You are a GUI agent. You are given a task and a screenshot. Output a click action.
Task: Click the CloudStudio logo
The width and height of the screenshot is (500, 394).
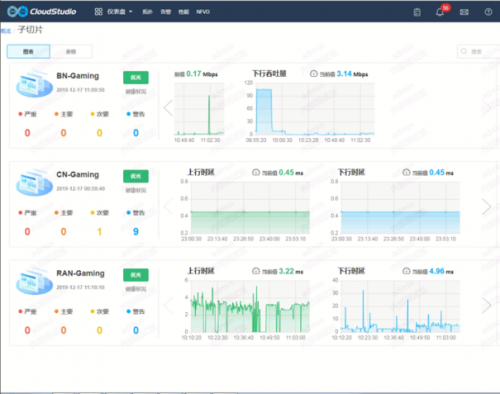tap(42, 12)
